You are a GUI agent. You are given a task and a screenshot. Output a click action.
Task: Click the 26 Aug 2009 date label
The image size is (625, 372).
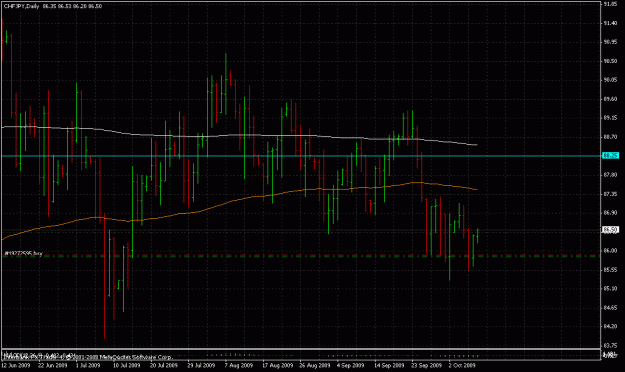point(314,365)
